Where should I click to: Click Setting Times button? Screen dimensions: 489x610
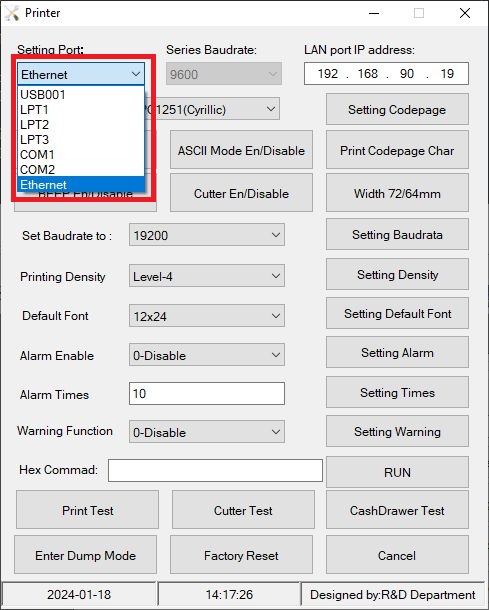(397, 393)
